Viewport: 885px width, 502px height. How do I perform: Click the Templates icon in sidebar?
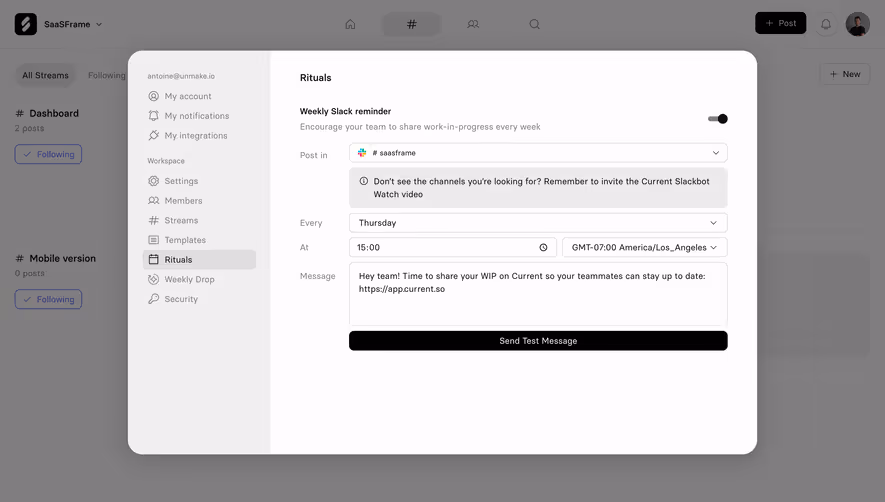click(x=154, y=240)
